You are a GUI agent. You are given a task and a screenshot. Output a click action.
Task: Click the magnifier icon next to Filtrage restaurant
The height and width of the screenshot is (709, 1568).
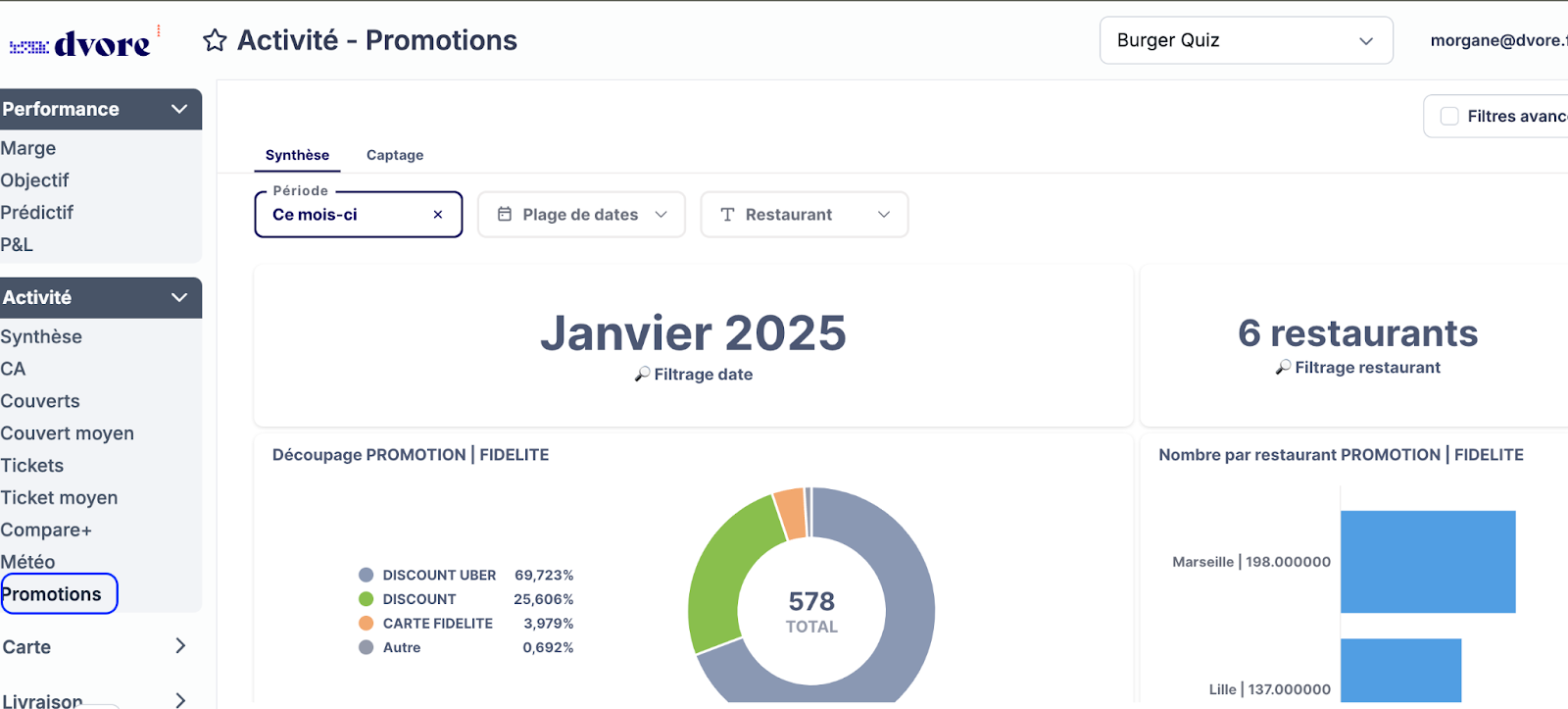(1283, 368)
